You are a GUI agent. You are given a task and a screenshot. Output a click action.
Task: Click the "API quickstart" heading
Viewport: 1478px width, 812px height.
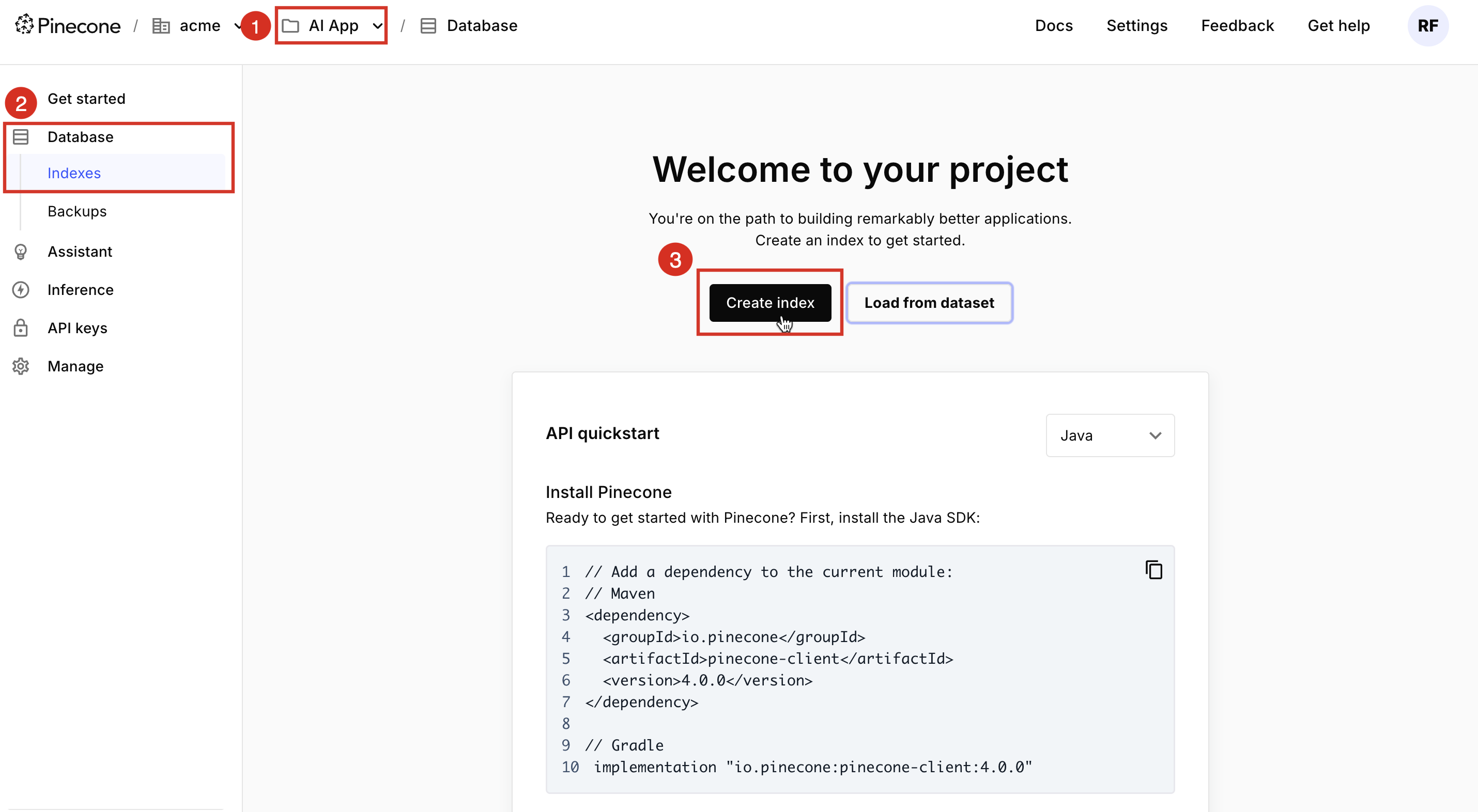(602, 433)
